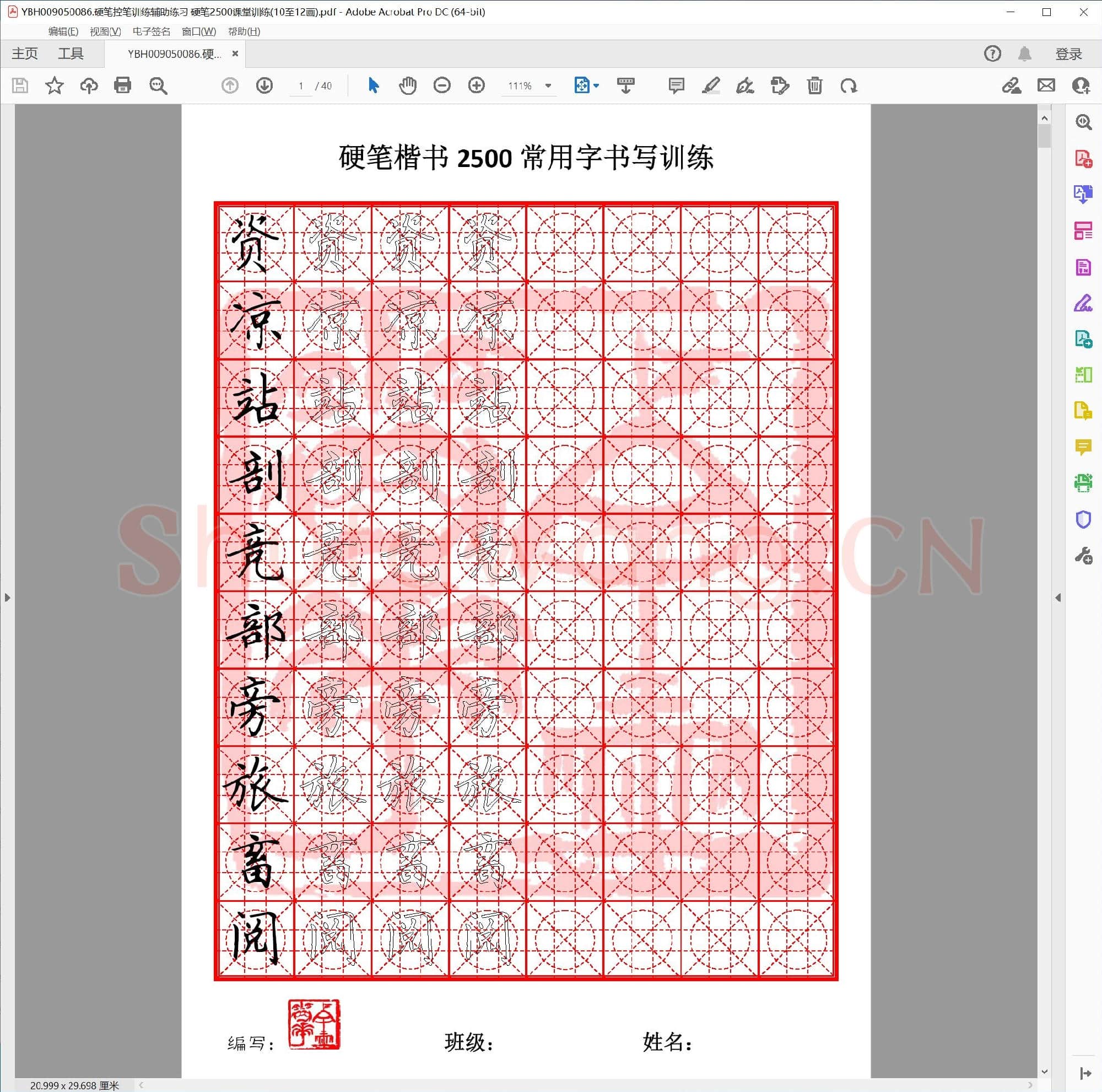
Task: Open the Stamp tool
Action: click(x=779, y=85)
